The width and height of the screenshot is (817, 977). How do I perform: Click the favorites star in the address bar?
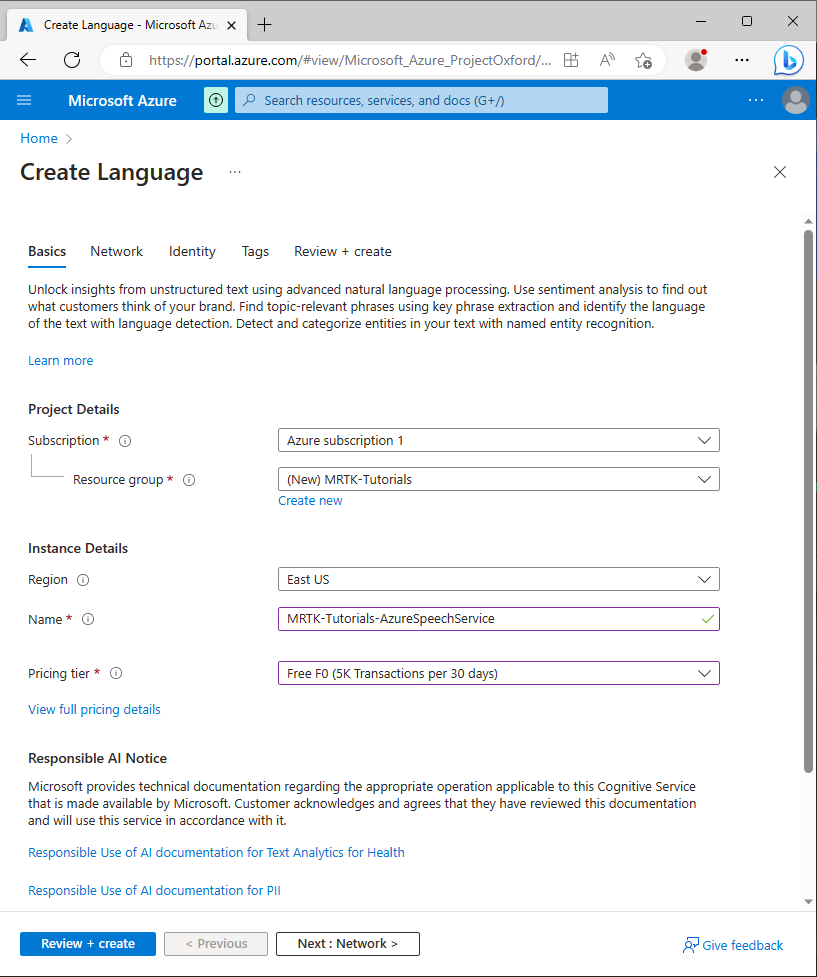click(644, 60)
